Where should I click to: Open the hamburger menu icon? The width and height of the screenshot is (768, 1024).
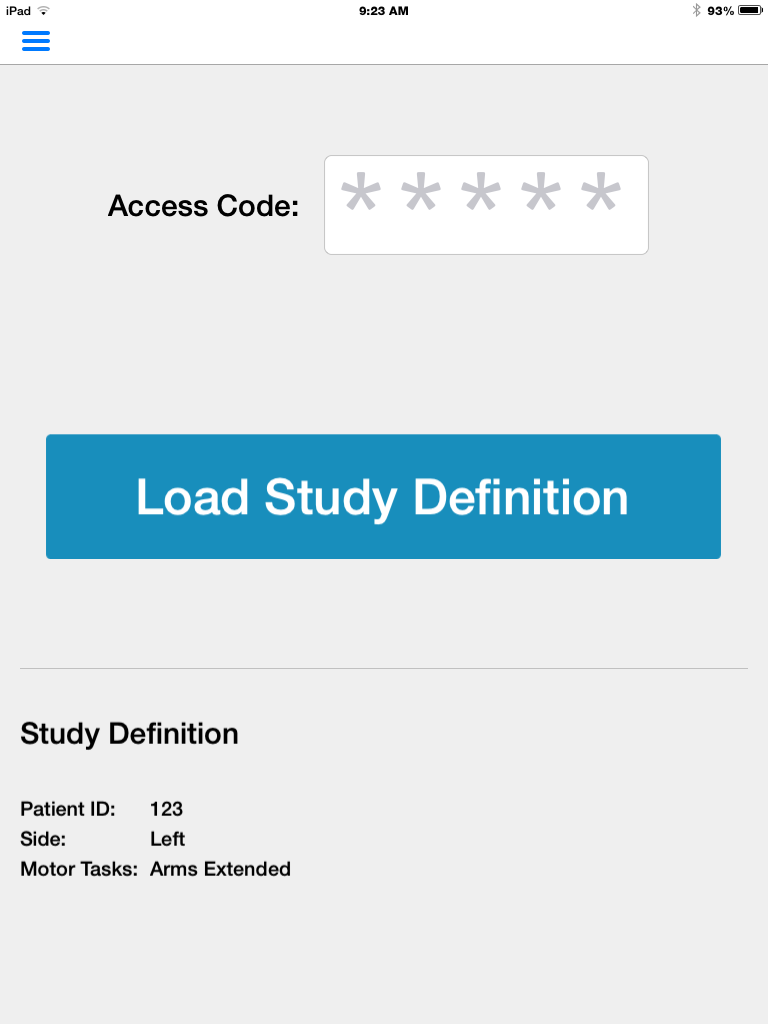click(36, 40)
